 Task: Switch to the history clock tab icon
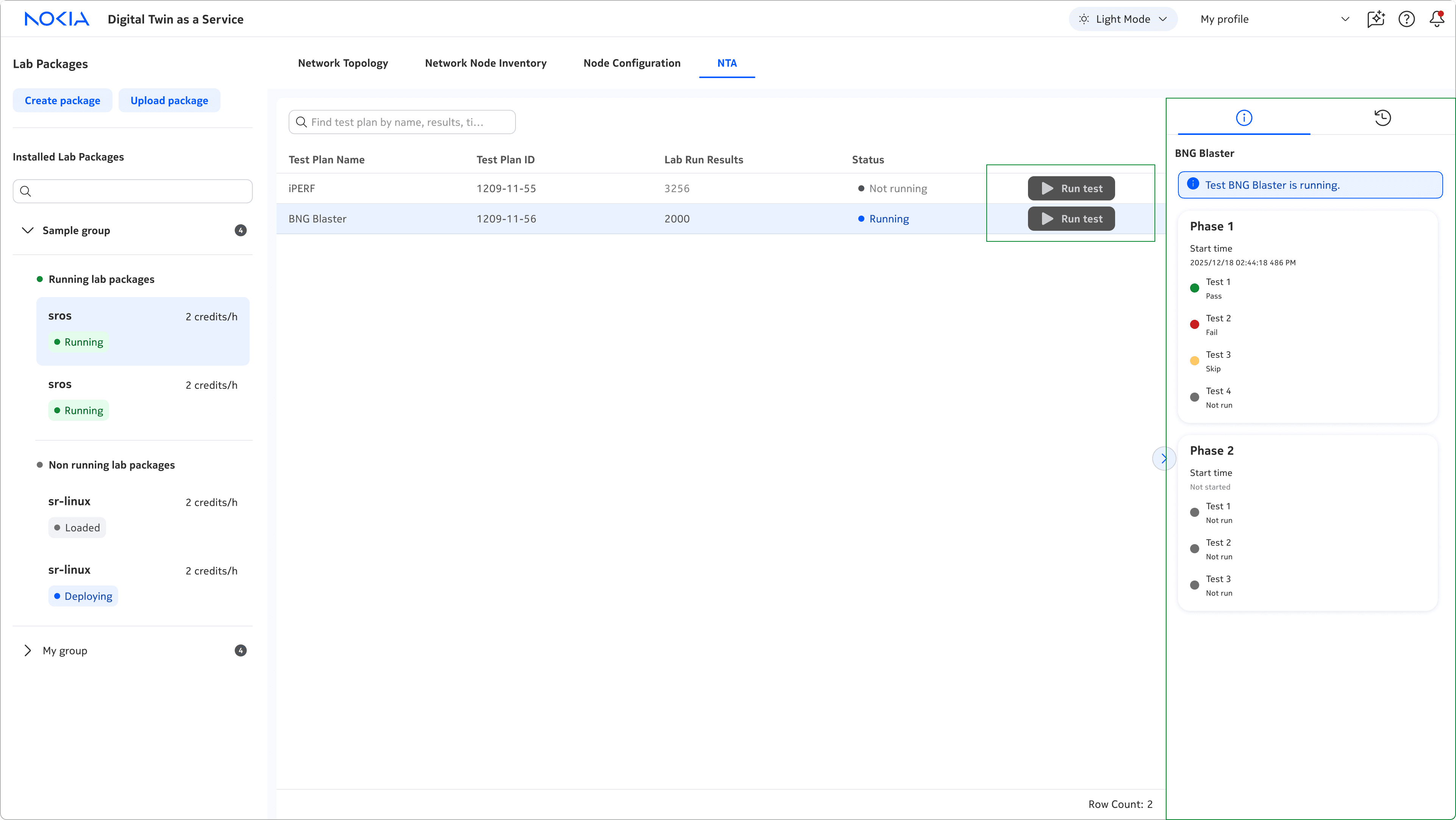point(1382,117)
